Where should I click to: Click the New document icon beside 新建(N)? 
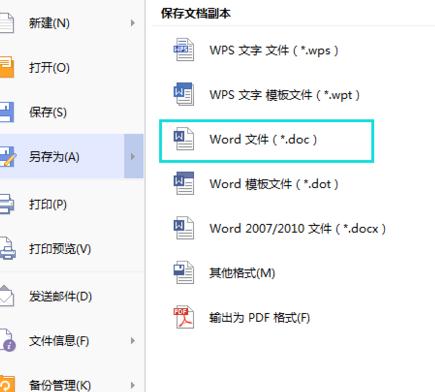[7, 23]
